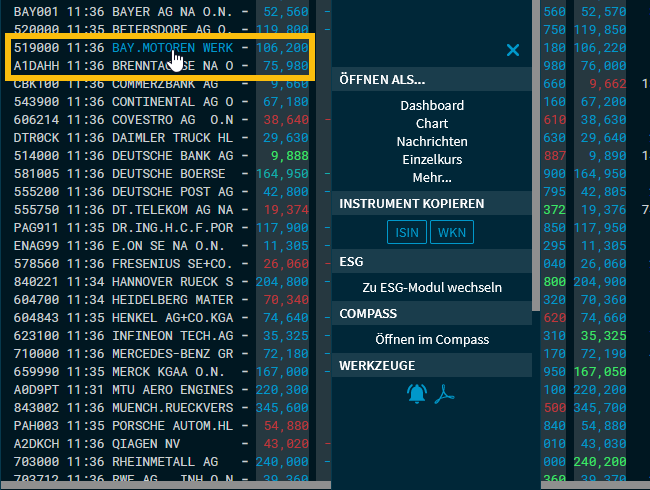Click Zu ESG-Modul wechseln
Screen dimensions: 650x490
(432, 288)
